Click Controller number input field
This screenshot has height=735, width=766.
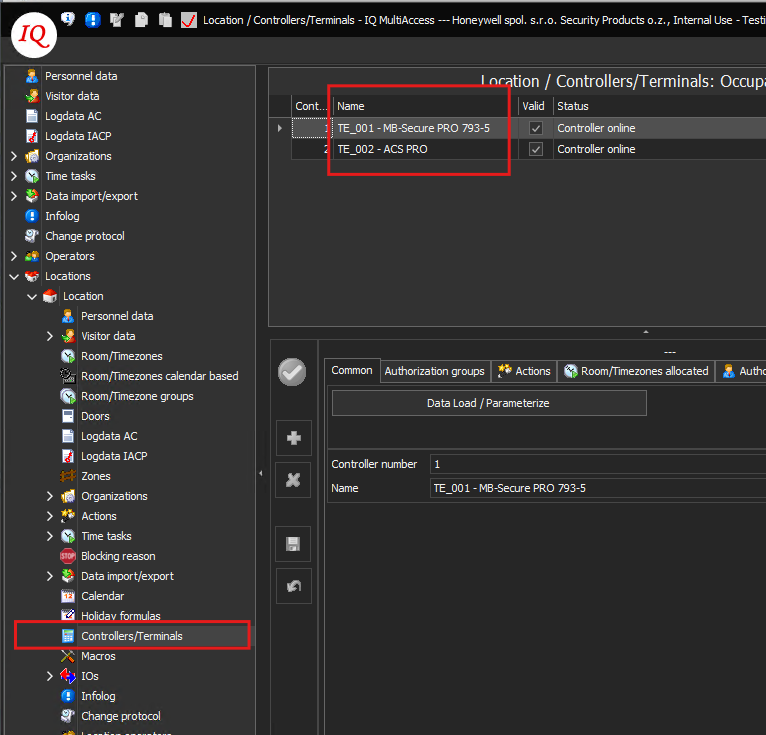tap(598, 464)
